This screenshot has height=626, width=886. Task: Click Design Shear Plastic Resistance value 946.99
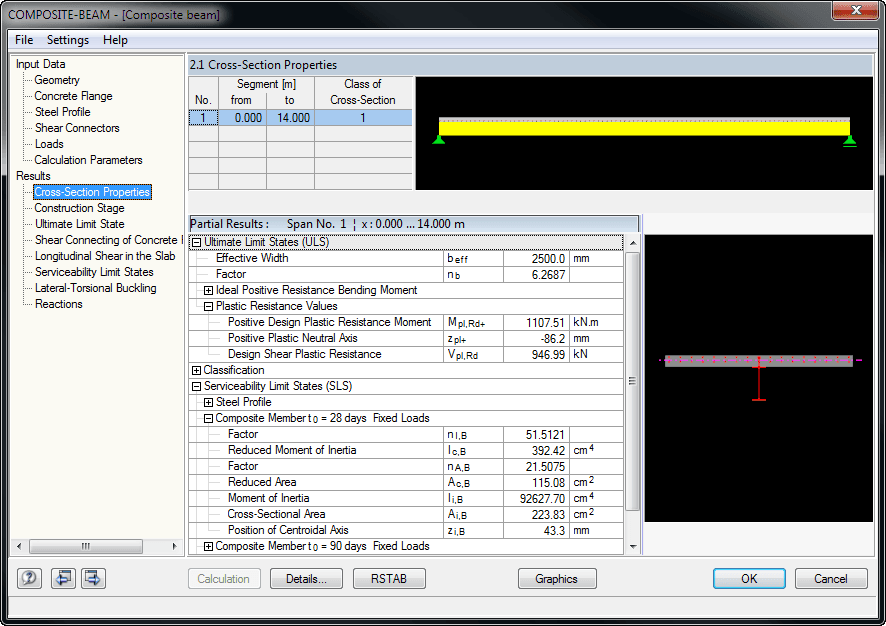coord(536,354)
